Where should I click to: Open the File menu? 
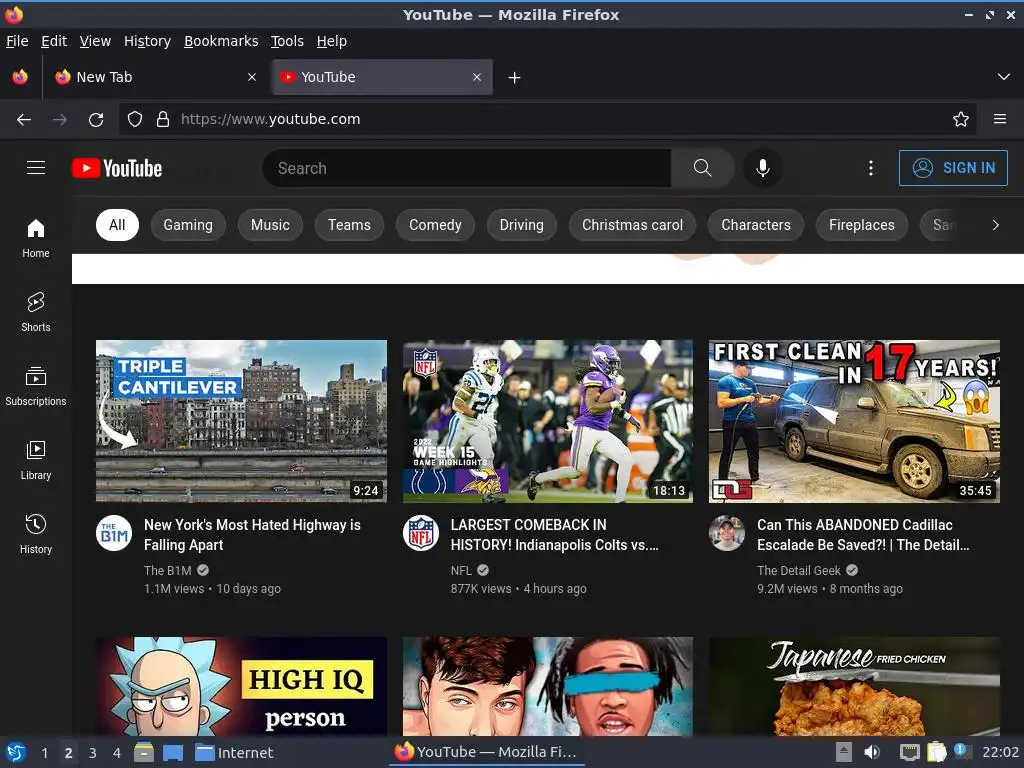[17, 41]
